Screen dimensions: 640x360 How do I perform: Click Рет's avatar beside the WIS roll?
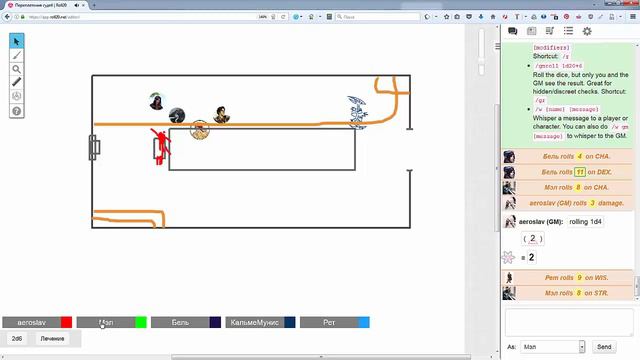509,278
